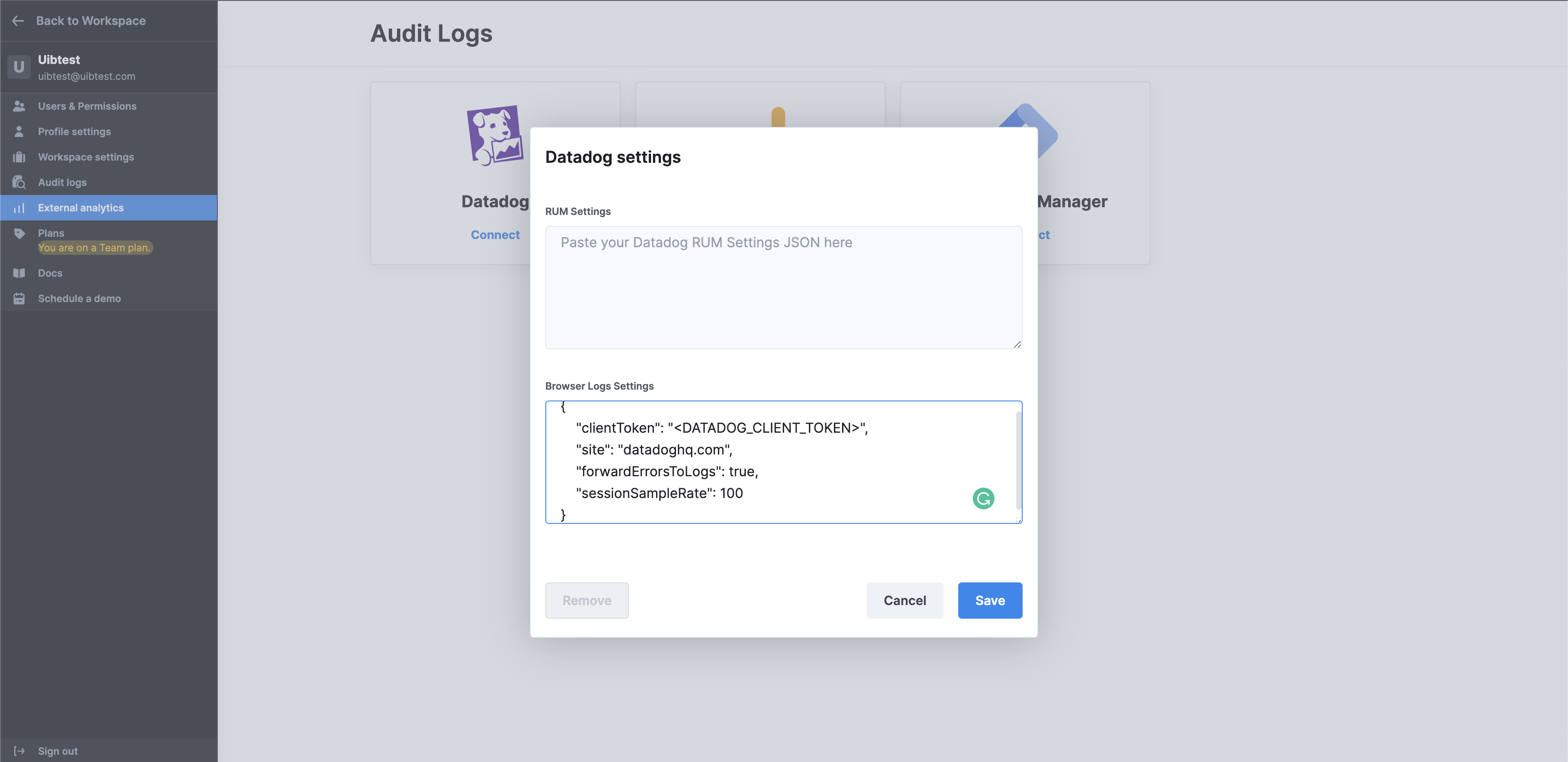Cancel the Datadog settings dialog
This screenshot has height=762, width=1568.
pyautogui.click(x=905, y=601)
